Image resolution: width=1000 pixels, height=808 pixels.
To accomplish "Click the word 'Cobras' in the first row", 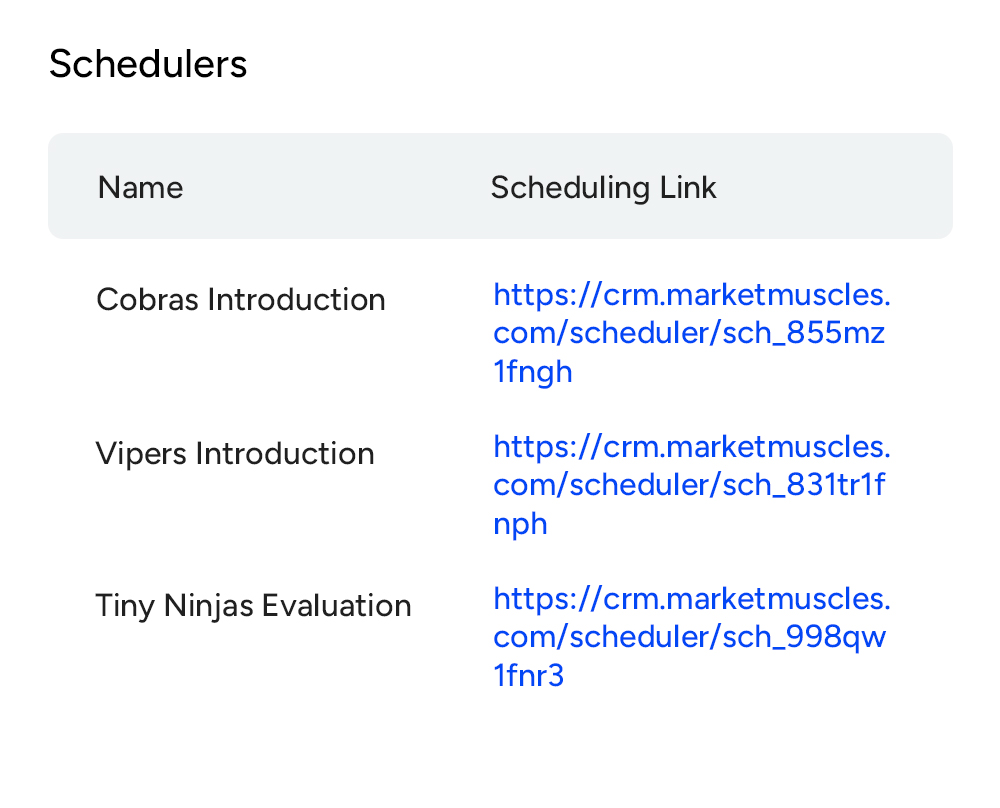I will [148, 300].
